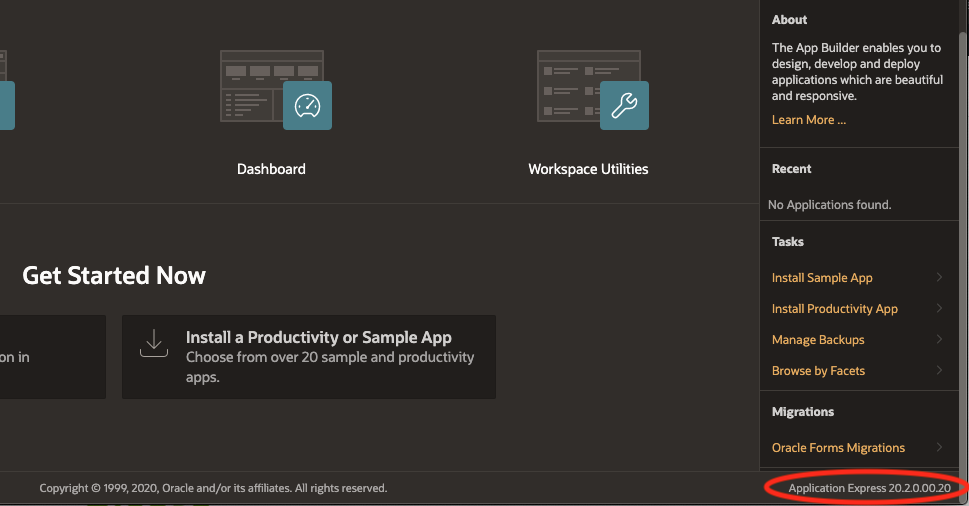Follow the Learn More link in About
The width and height of the screenshot is (969, 506).
click(808, 120)
